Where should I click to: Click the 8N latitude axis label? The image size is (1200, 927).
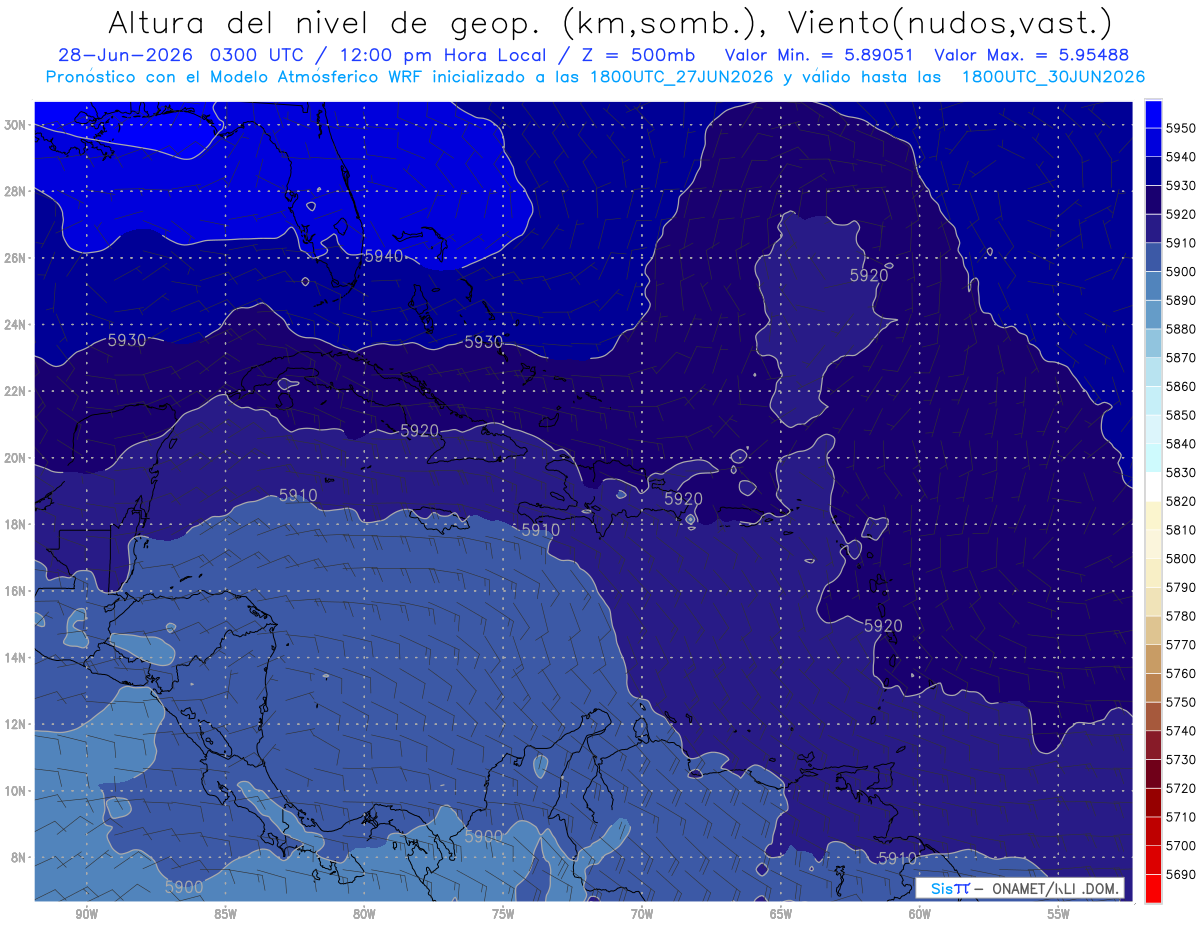20,857
